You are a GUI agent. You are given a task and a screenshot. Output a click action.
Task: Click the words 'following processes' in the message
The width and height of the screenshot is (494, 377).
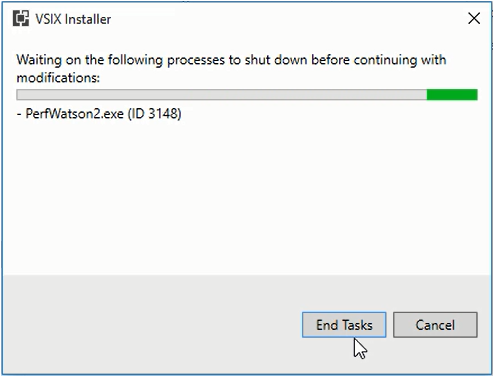point(166,60)
